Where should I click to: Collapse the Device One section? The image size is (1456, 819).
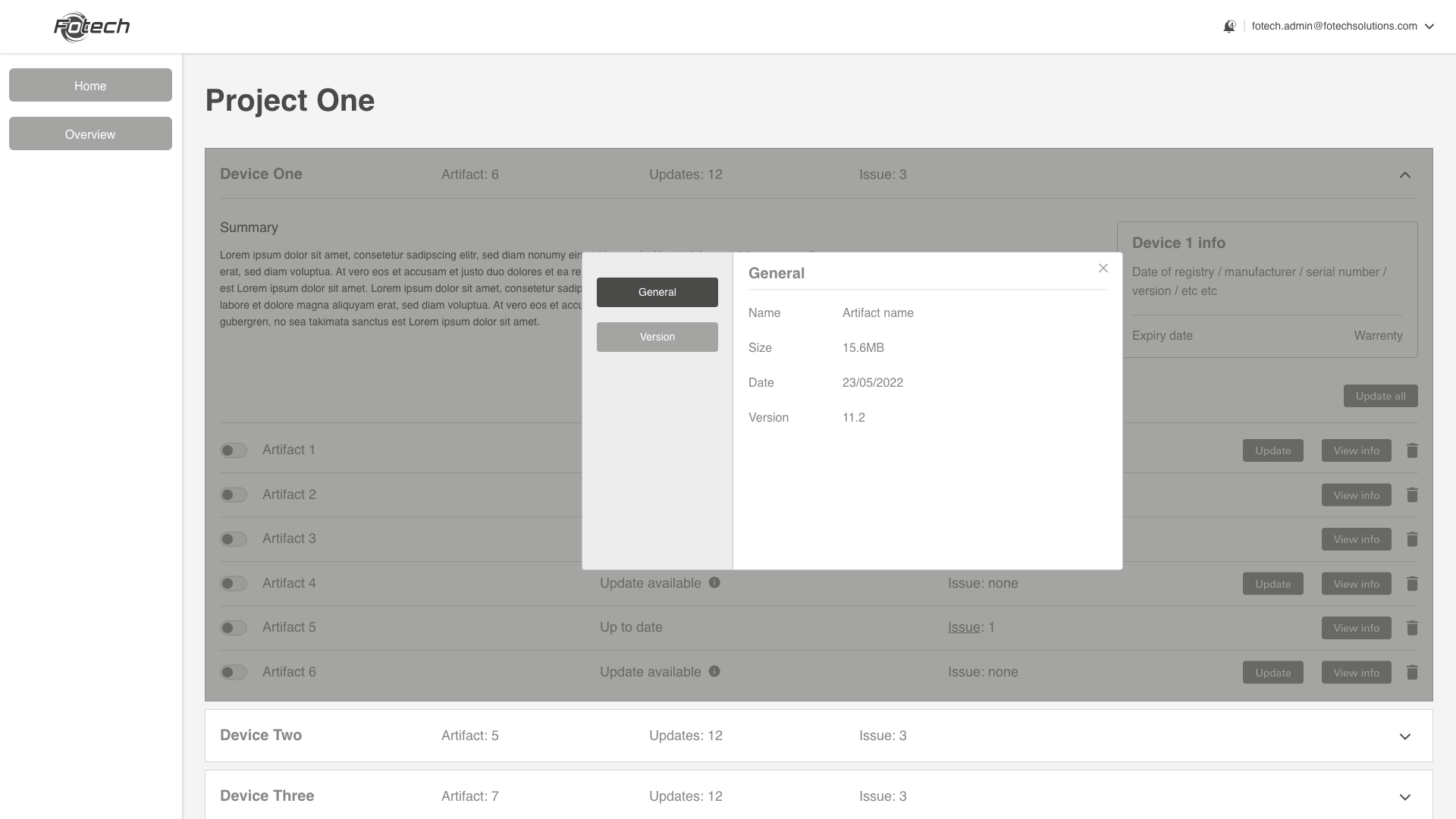coord(1405,175)
